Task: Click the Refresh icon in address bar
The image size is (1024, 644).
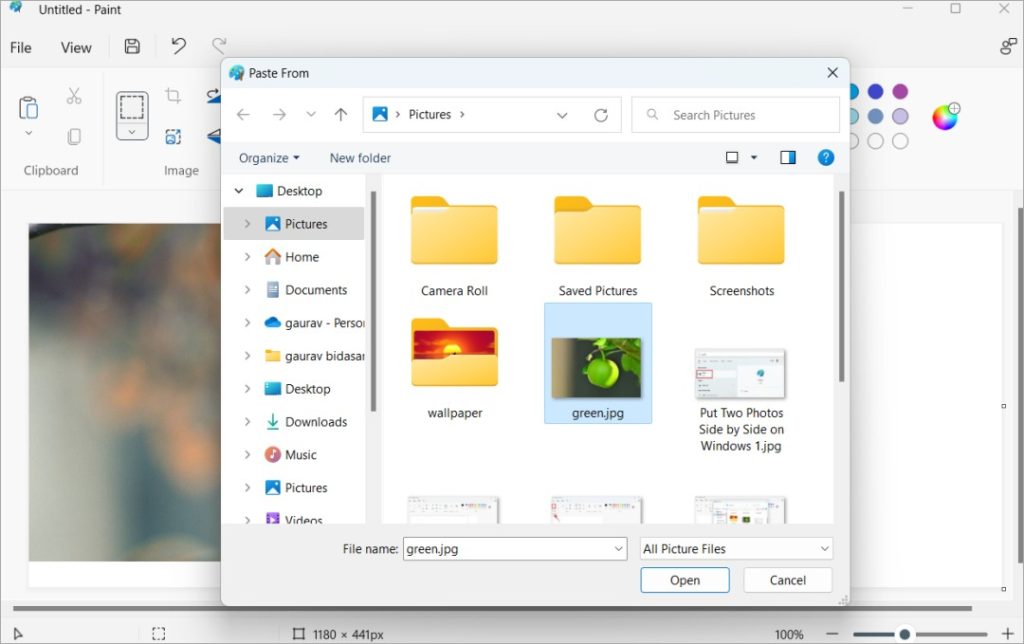Action: tap(601, 115)
